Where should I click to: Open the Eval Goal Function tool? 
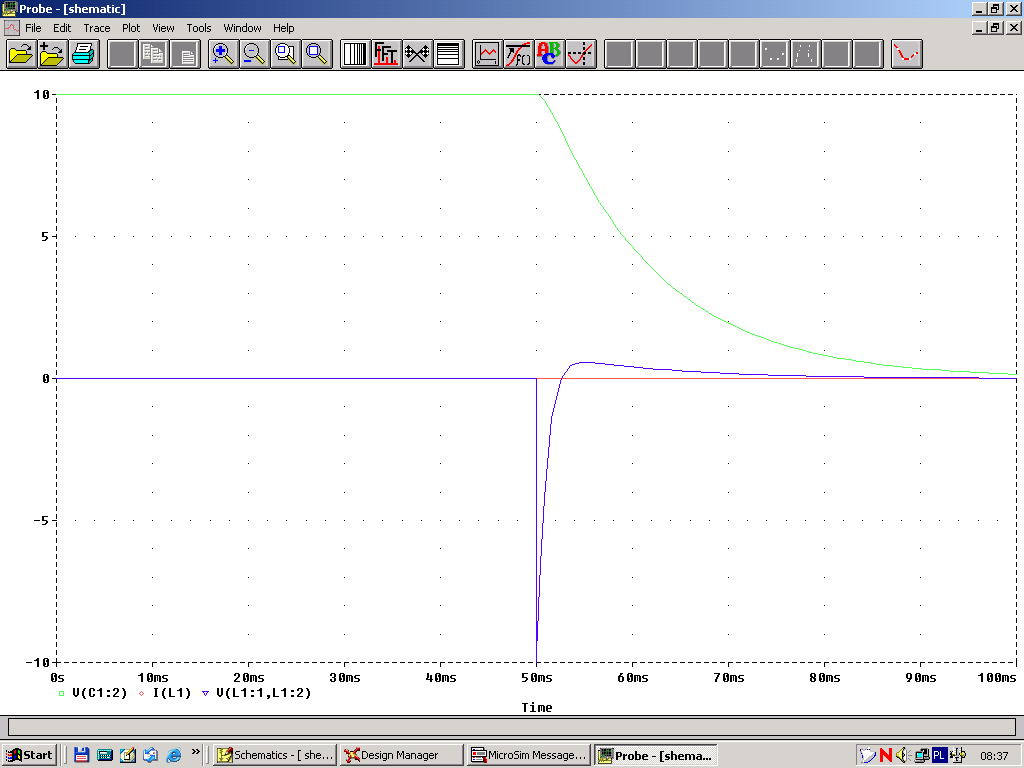click(518, 54)
